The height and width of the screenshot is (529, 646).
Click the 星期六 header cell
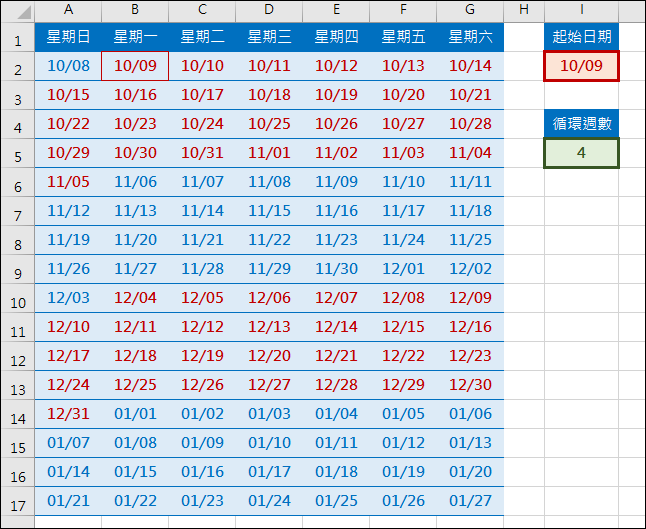pyautogui.click(x=470, y=37)
